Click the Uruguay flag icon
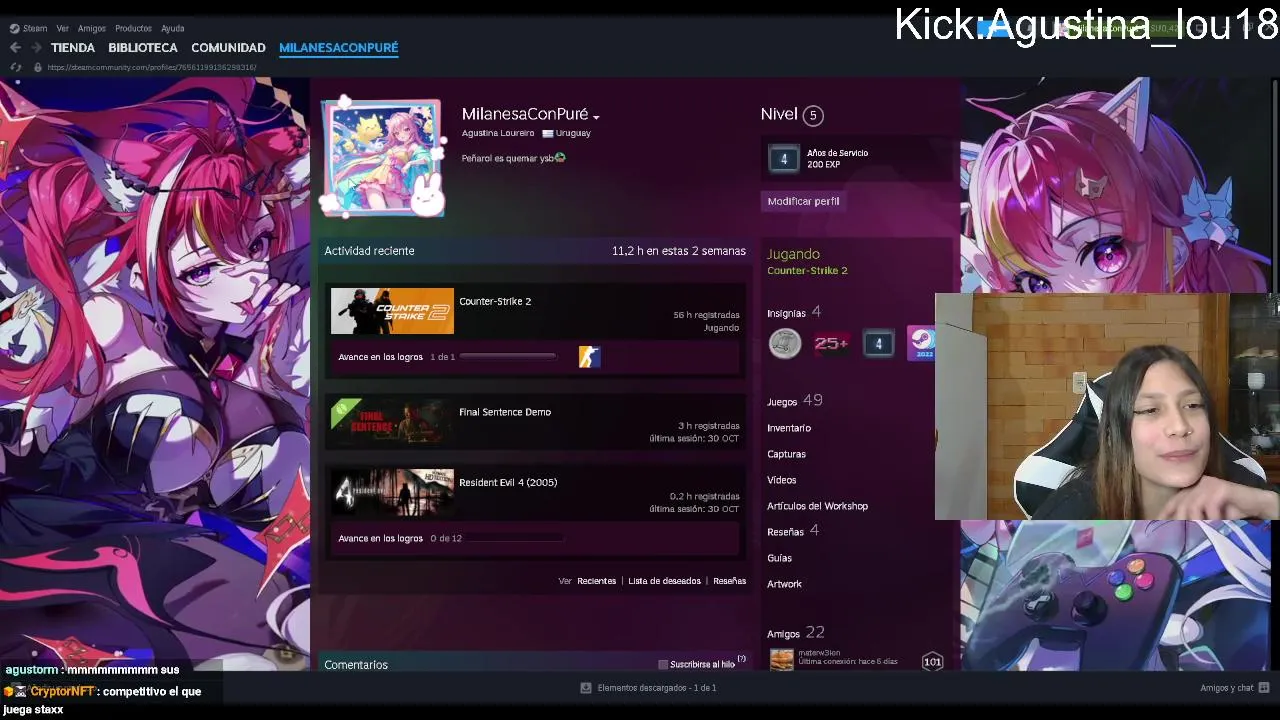The height and width of the screenshot is (720, 1280). pyautogui.click(x=548, y=133)
